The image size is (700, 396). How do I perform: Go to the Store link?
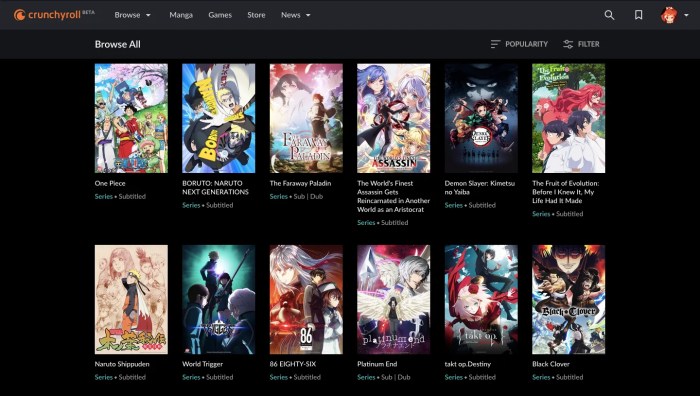[256, 15]
